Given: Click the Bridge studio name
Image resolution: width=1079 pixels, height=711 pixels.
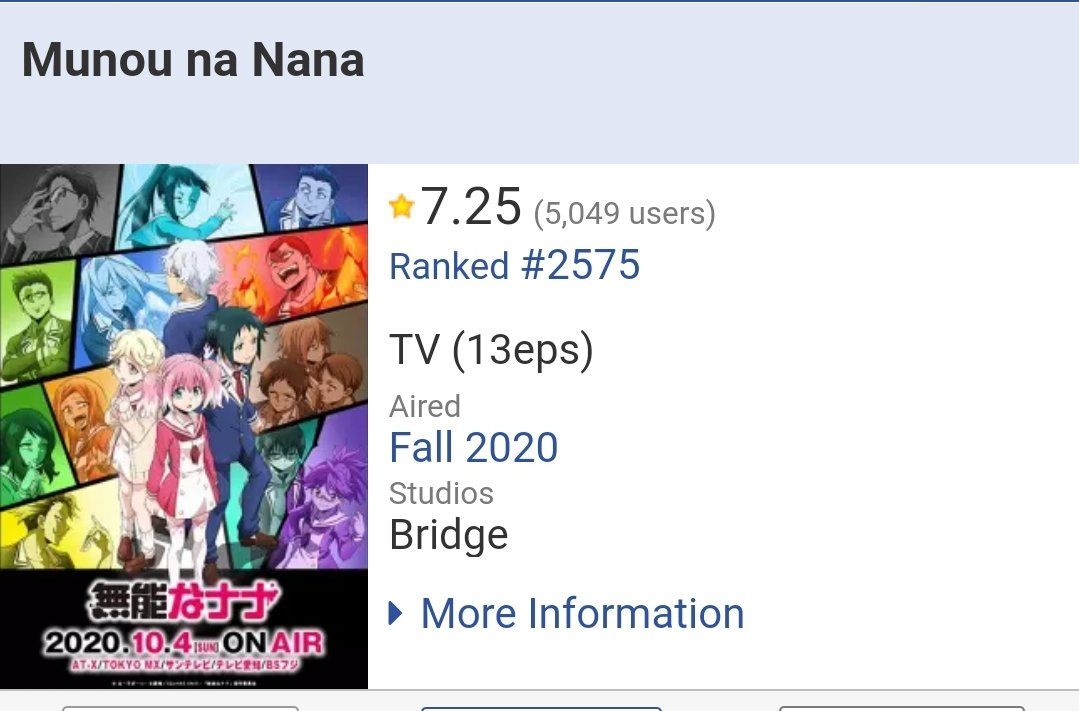Looking at the screenshot, I should click(448, 535).
